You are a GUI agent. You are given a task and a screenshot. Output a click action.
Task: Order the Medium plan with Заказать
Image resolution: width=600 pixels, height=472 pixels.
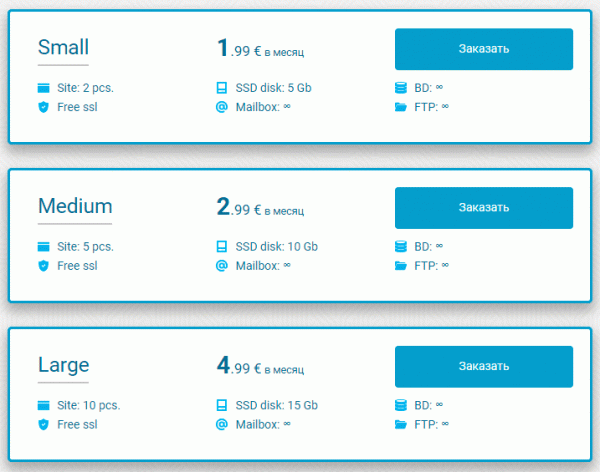(x=484, y=208)
